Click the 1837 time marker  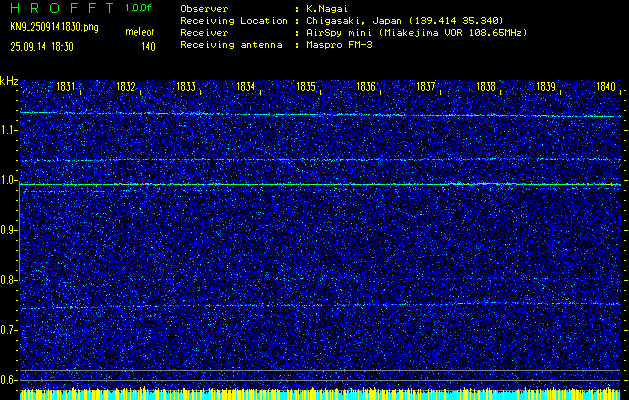[426, 86]
